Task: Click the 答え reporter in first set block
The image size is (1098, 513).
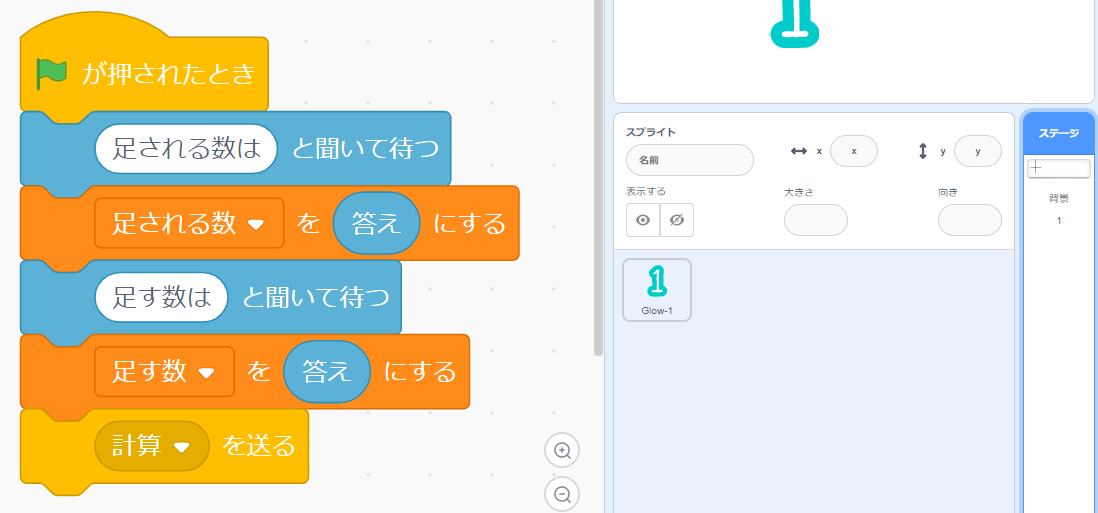Action: coord(376,223)
